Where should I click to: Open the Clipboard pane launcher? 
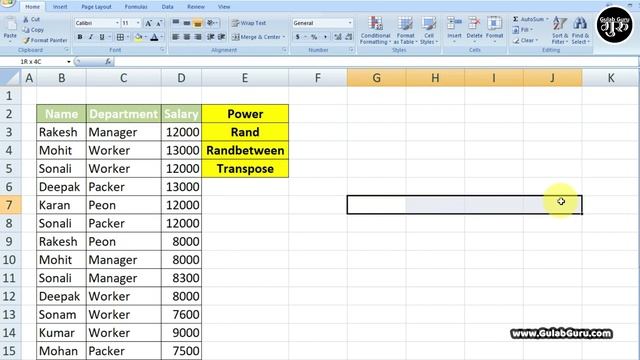(x=67, y=50)
